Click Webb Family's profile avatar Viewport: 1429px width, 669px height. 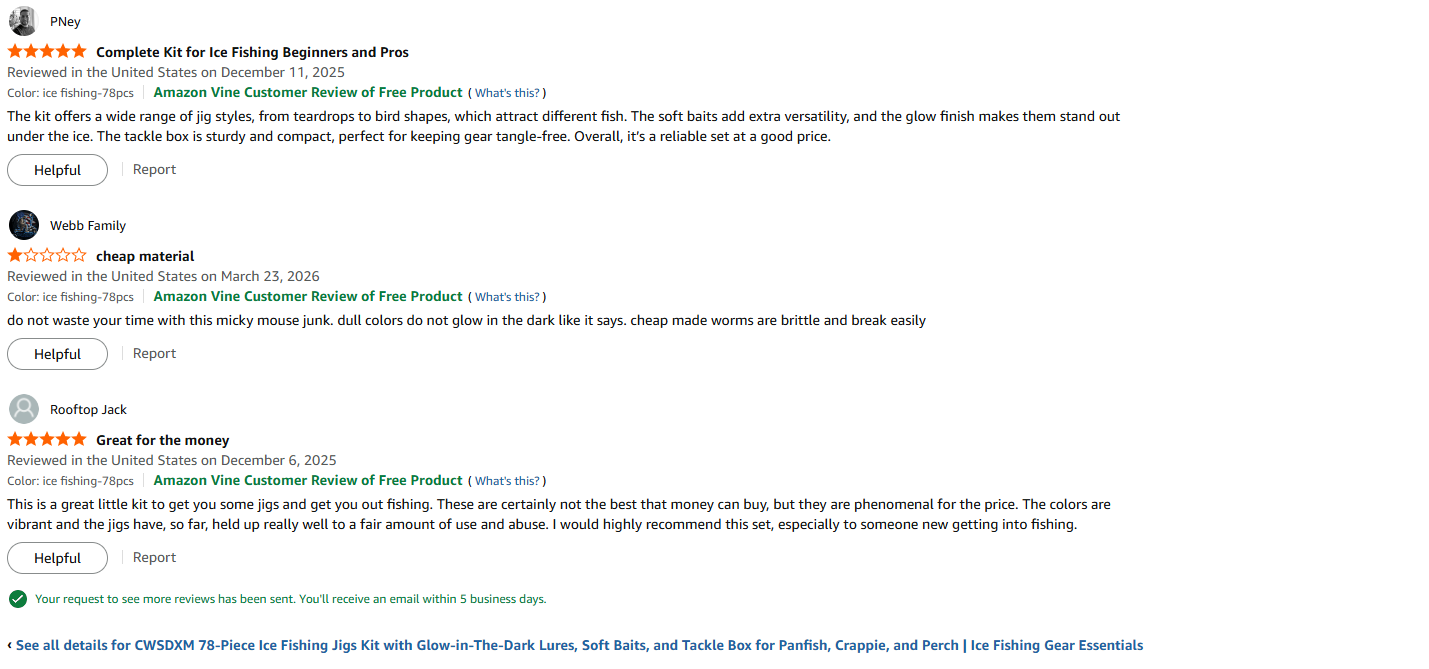[x=23, y=225]
